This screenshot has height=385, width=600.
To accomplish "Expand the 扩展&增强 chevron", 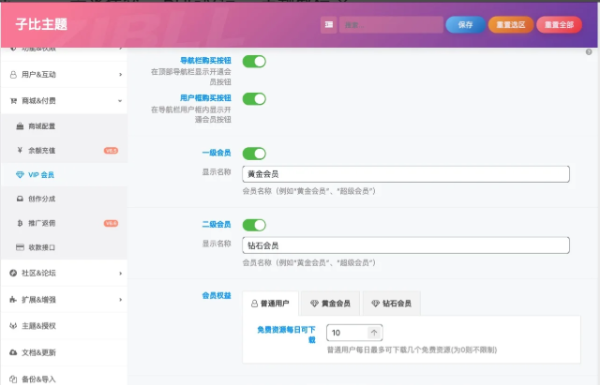I will (x=120, y=300).
